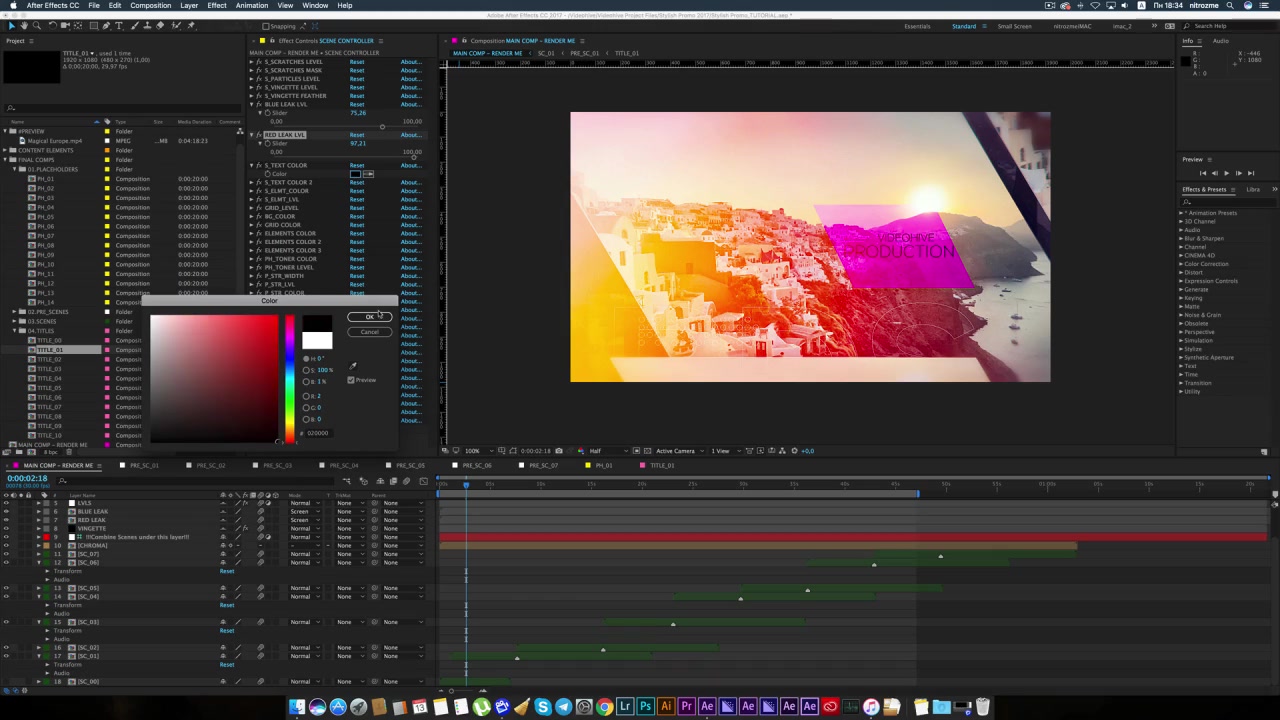Toggle Draft 3D icon in timeline
The height and width of the screenshot is (720, 1280).
tap(364, 481)
